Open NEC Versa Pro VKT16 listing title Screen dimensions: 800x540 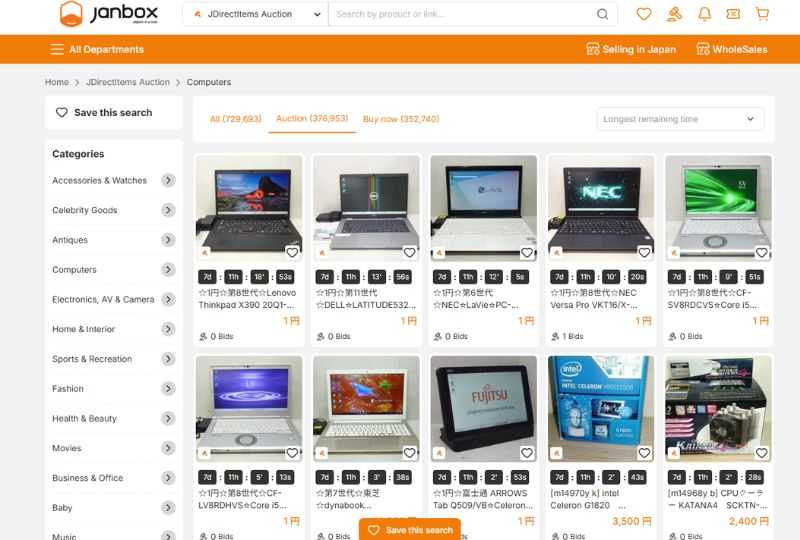pos(594,299)
